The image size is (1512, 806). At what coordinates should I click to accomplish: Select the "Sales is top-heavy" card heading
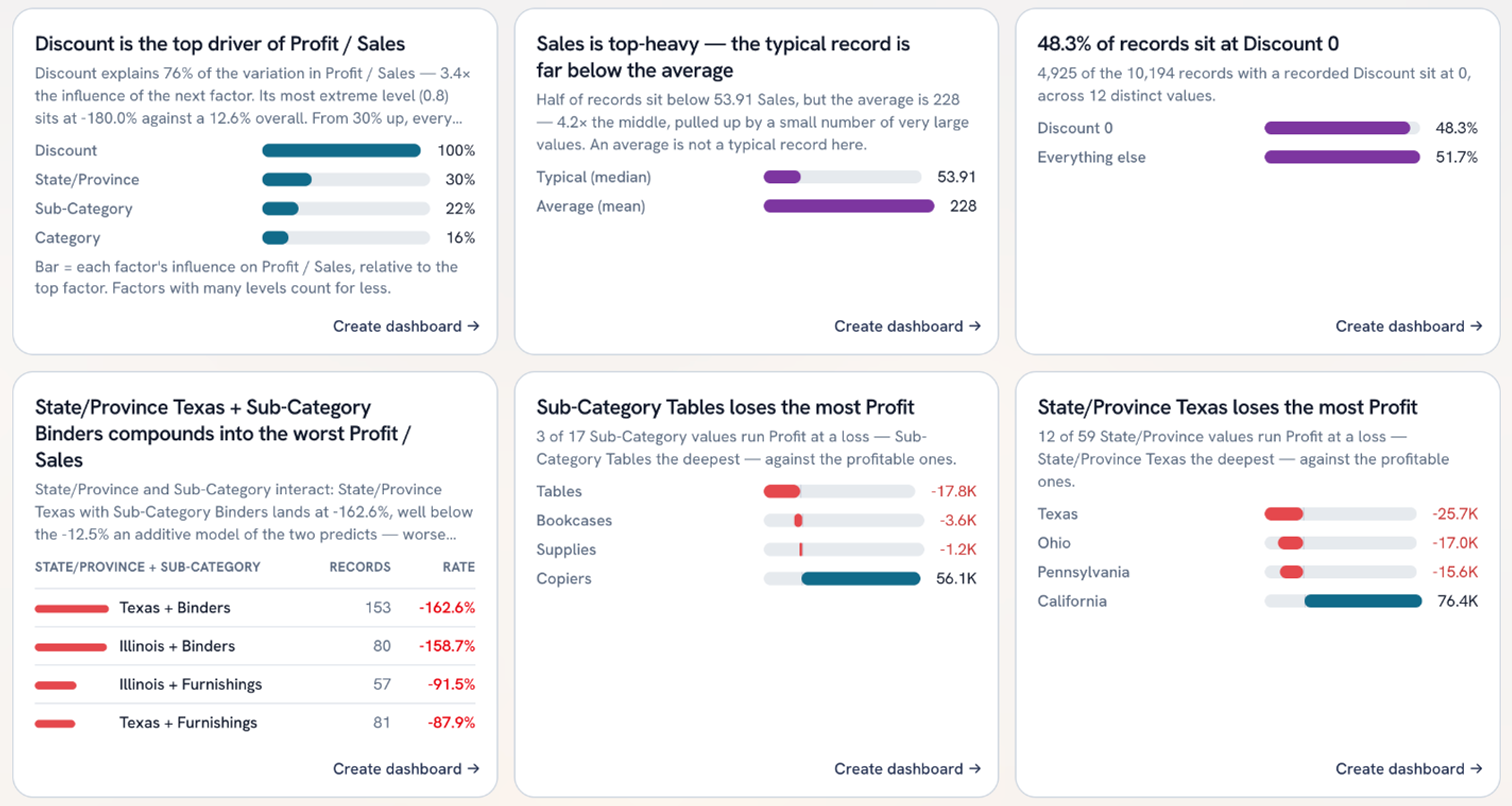(723, 57)
